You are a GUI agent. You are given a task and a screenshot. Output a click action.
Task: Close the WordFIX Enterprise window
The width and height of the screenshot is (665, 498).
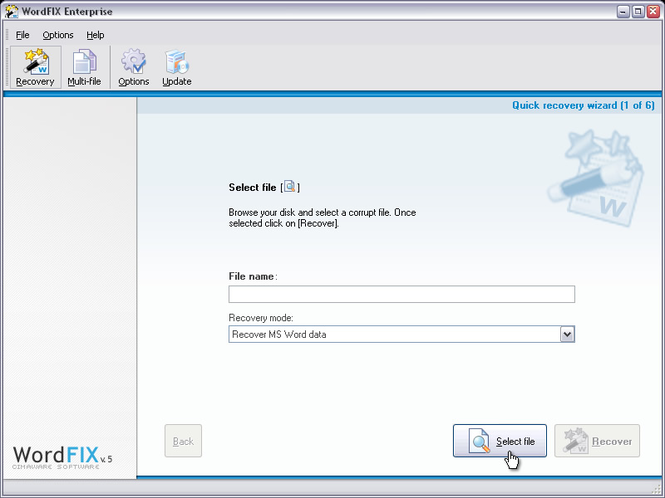pos(653,11)
